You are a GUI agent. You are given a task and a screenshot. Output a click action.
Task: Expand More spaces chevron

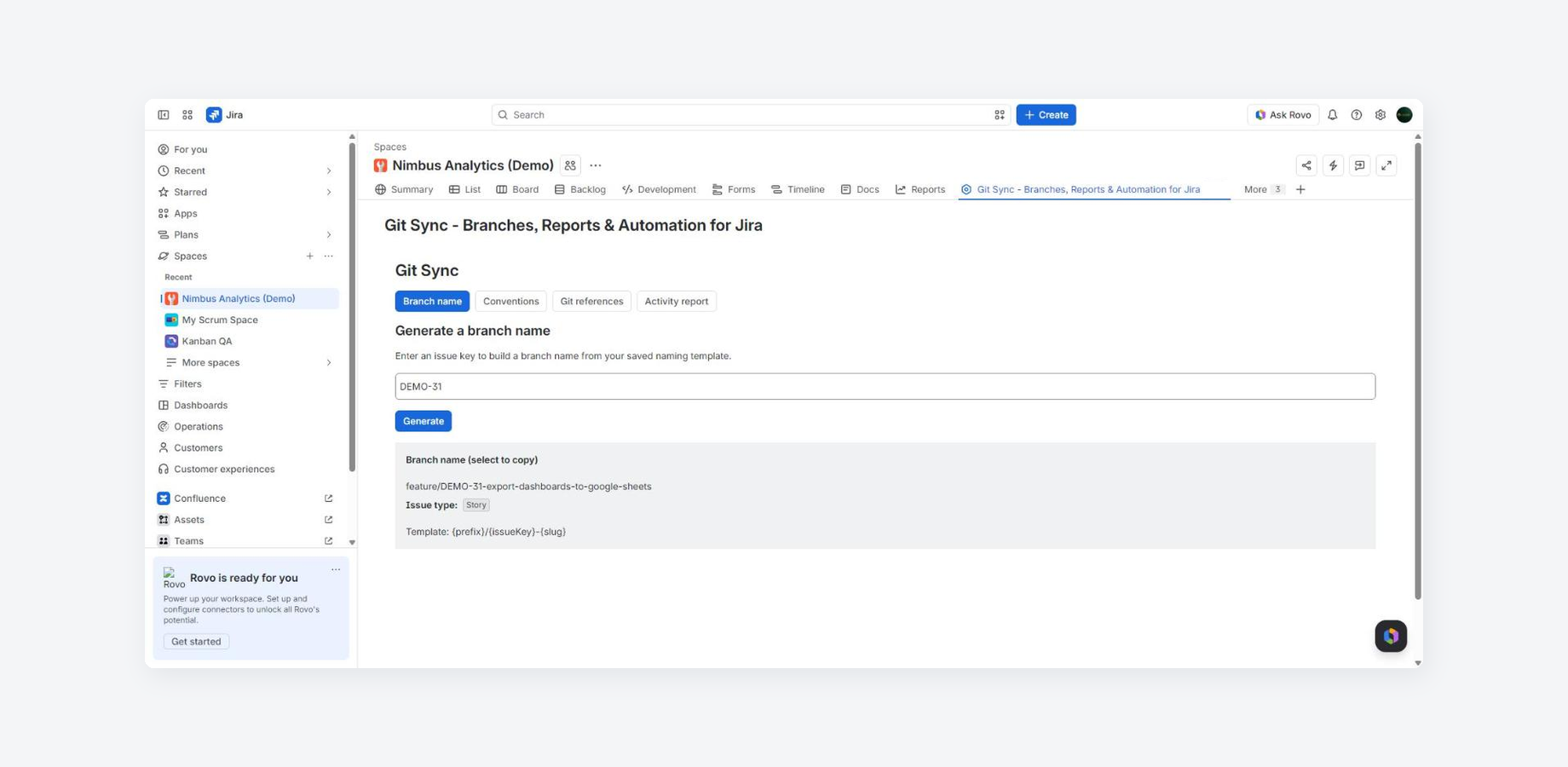(329, 363)
